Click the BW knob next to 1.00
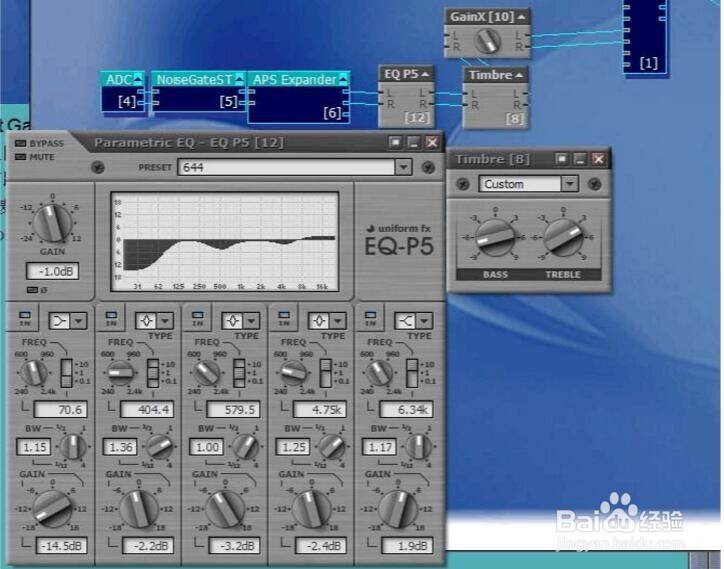724x569 pixels. [246, 447]
